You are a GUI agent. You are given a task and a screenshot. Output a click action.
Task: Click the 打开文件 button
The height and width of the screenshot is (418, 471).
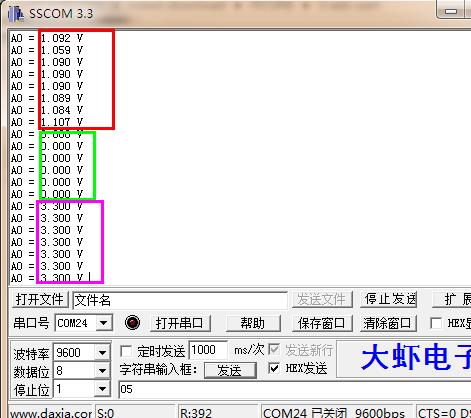[40, 299]
